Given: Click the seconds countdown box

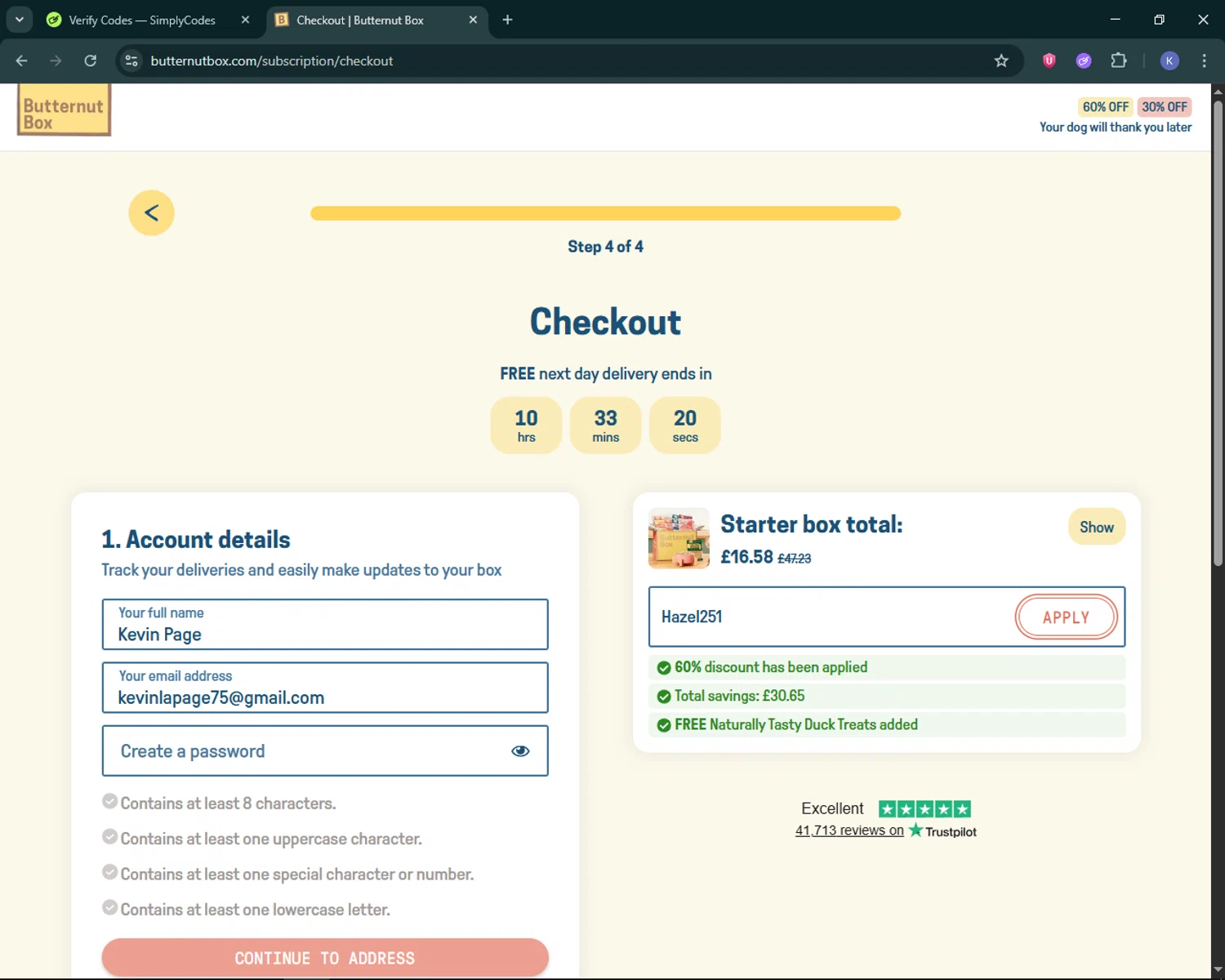Looking at the screenshot, I should coord(684,425).
